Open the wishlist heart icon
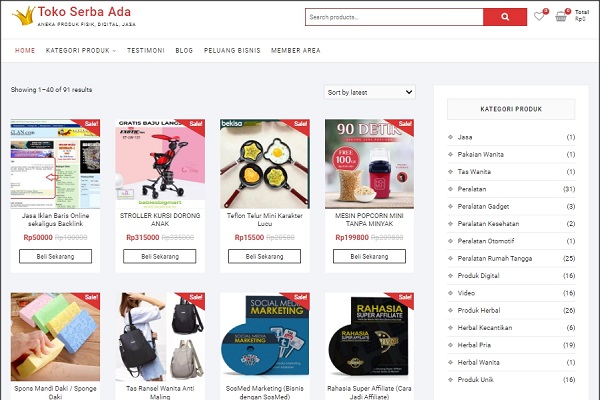The image size is (600, 400). [539, 16]
